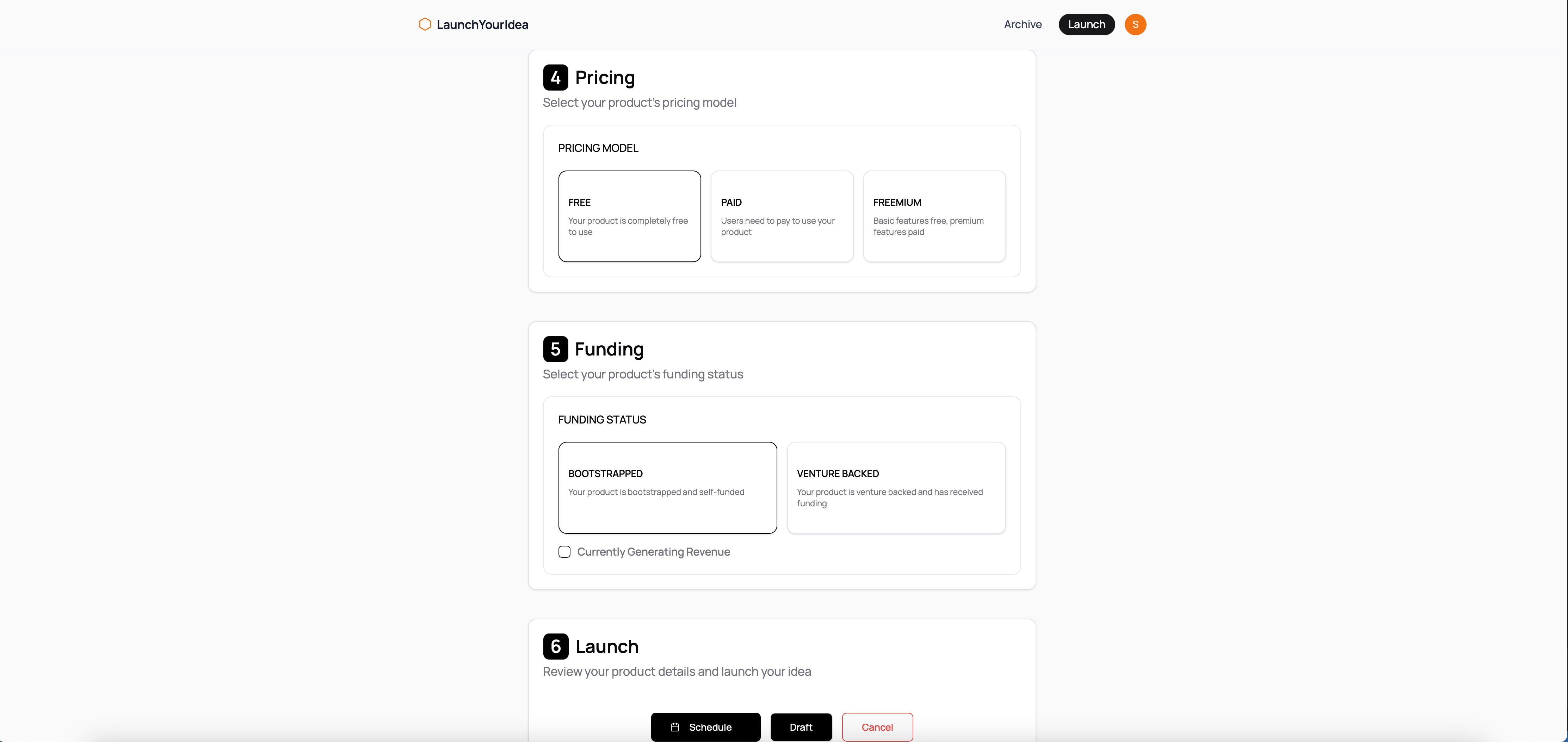Click 'Your product is venture backed' description
Viewport: 1568px width, 742px height.
coord(890,497)
